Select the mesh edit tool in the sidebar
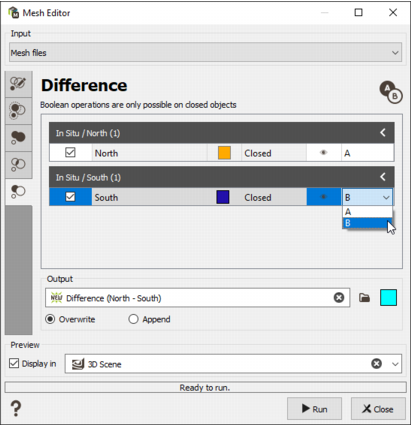The image size is (412, 426). click(18, 84)
